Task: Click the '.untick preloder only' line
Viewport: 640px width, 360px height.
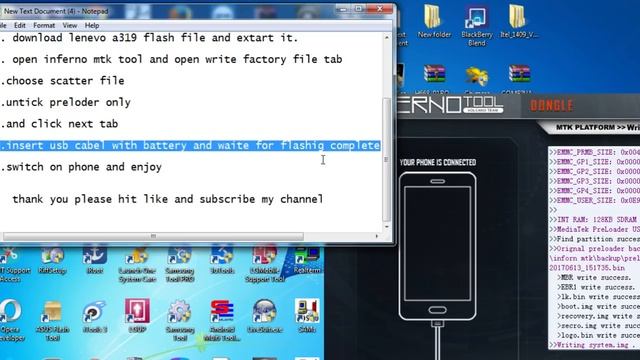Action: tap(65, 102)
